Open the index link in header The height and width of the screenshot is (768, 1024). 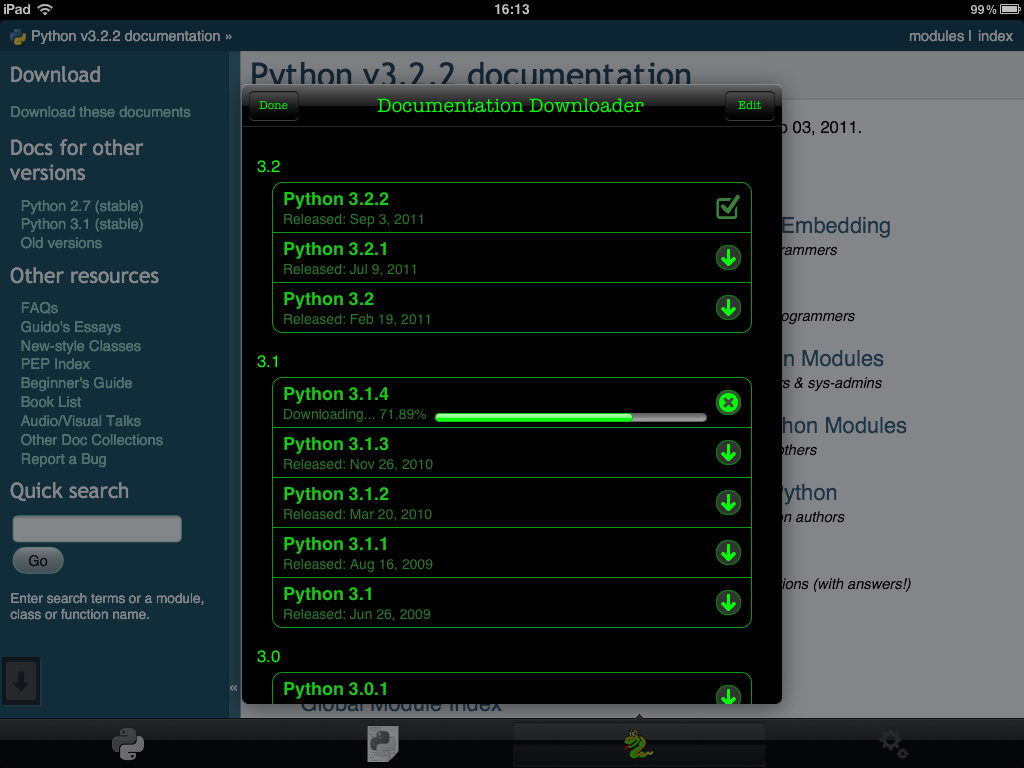995,36
